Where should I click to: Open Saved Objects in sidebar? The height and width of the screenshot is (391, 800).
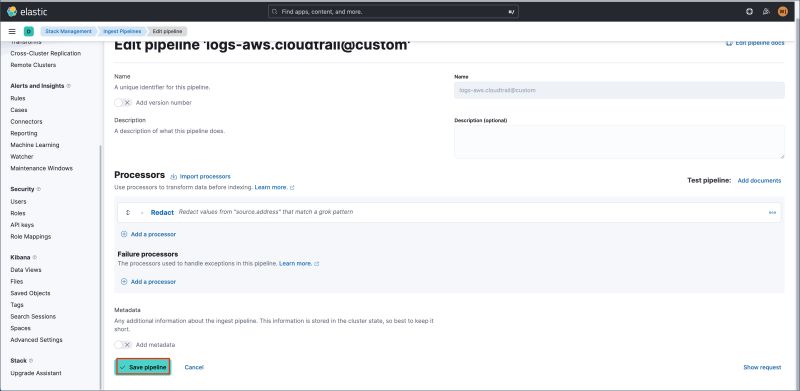coord(30,294)
